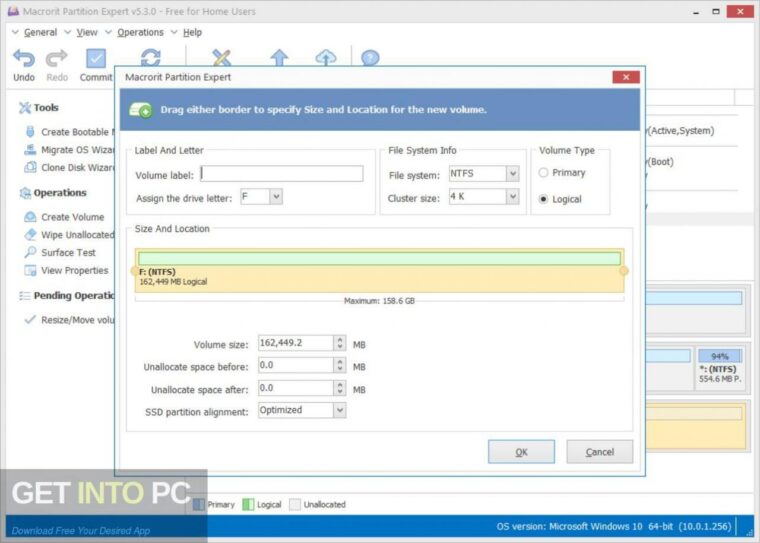Click the Unallocate space before spinner

pos(340,365)
